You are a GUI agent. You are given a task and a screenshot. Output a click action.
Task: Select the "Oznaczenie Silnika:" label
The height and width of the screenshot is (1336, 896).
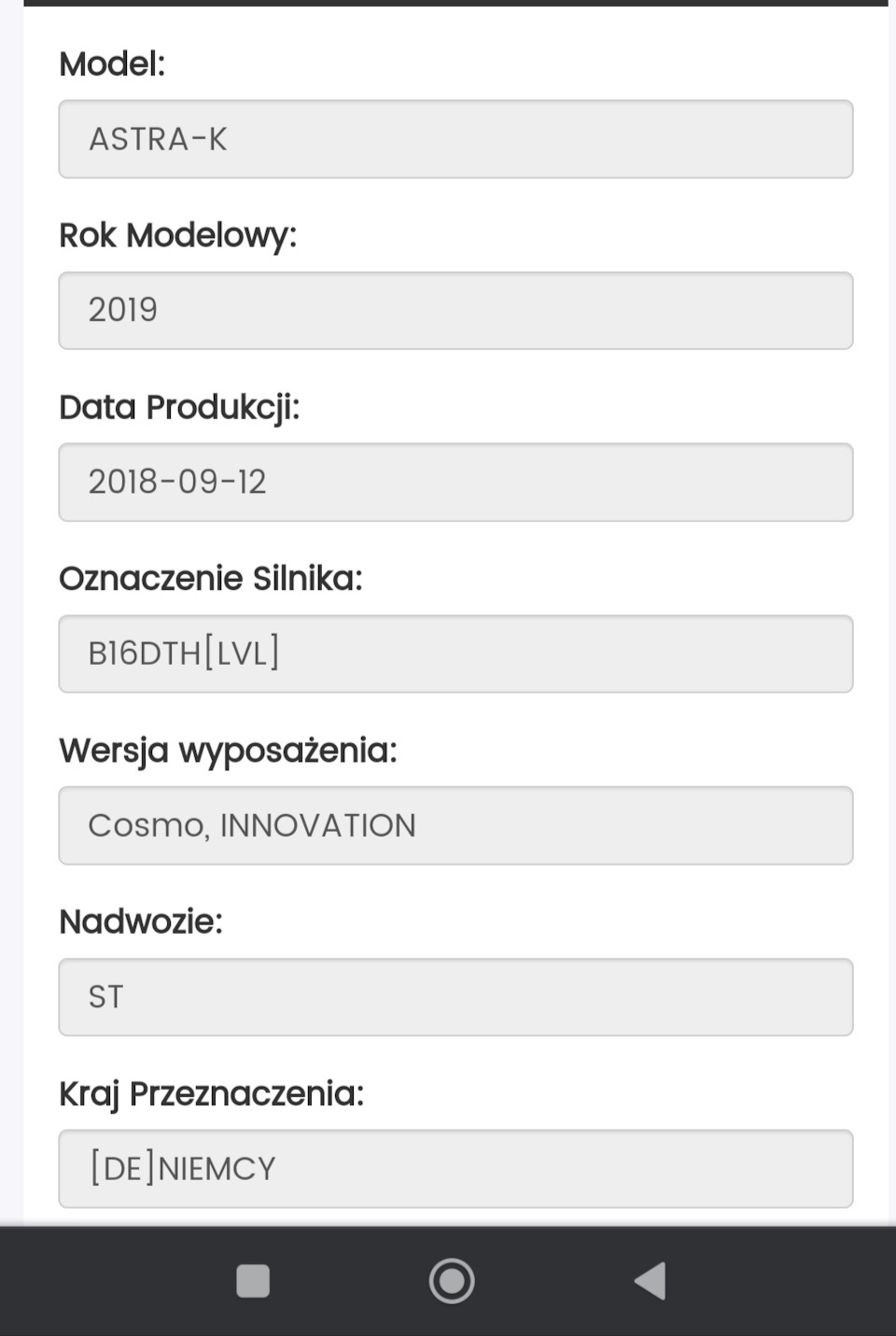210,579
